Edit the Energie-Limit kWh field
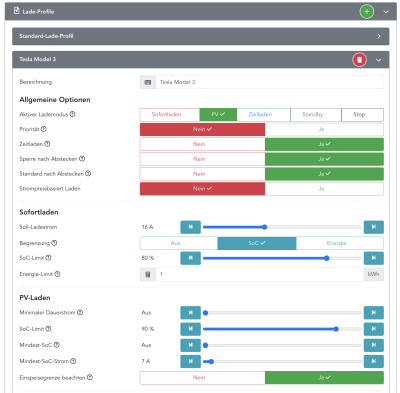 [x=260, y=274]
